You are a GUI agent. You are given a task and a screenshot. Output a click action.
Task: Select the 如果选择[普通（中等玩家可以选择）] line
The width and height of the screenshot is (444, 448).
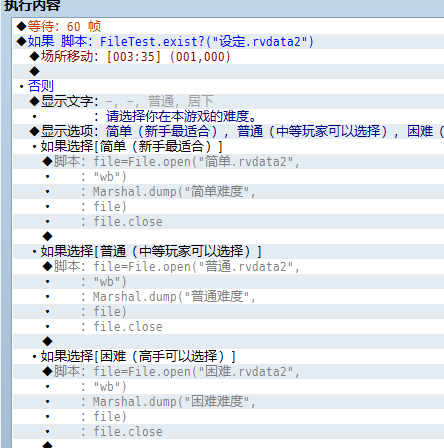tap(228, 251)
